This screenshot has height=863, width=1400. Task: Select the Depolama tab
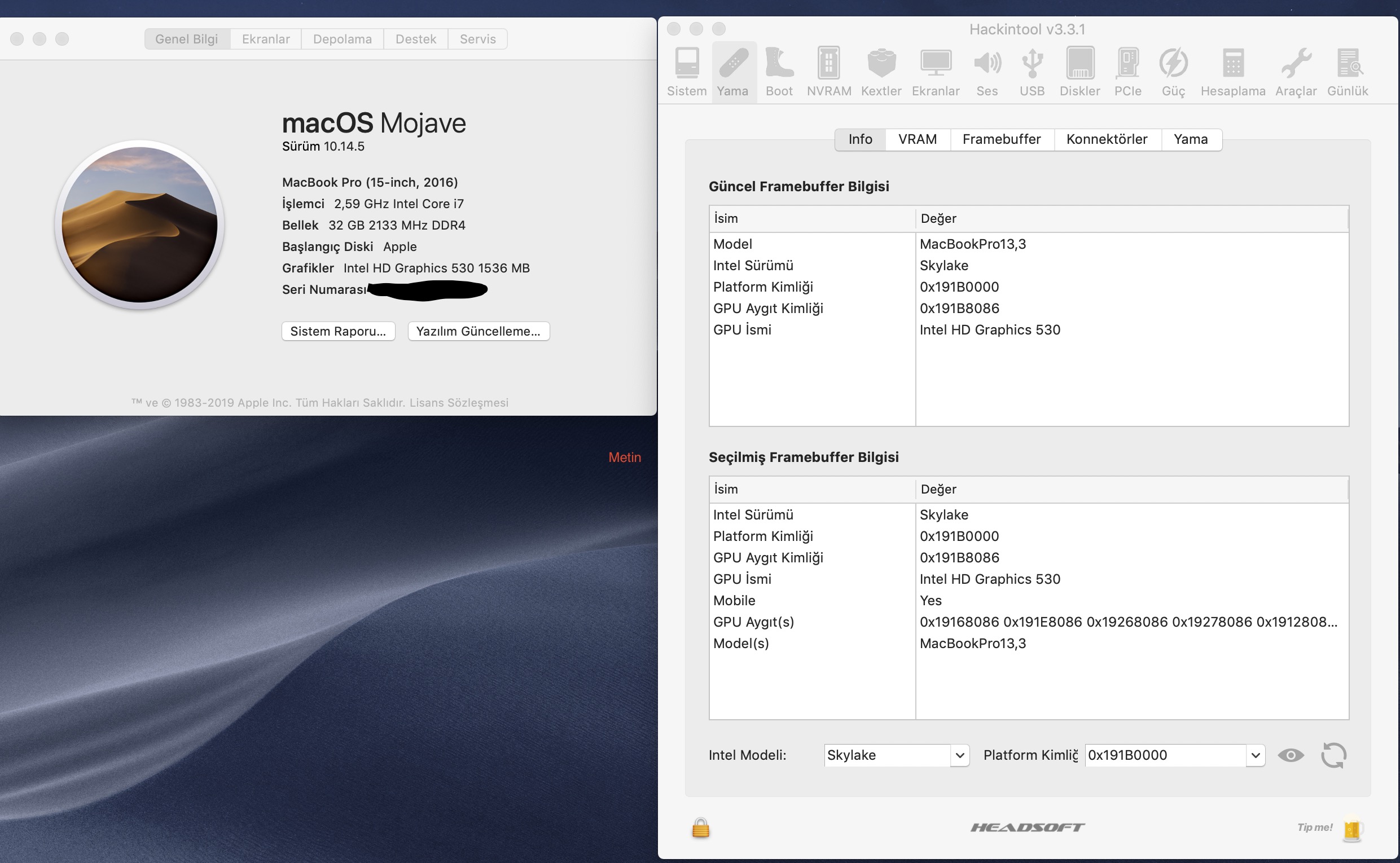pyautogui.click(x=342, y=39)
